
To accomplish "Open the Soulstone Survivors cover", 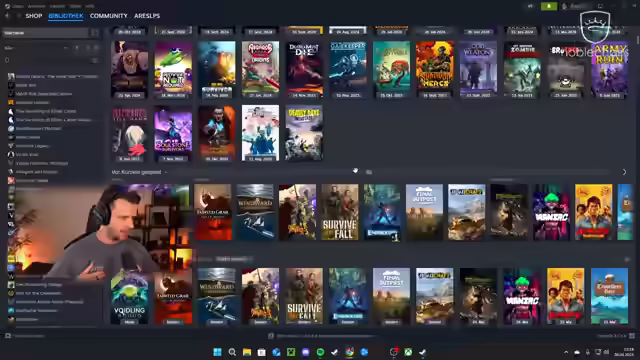I will pyautogui.click(x=173, y=133).
